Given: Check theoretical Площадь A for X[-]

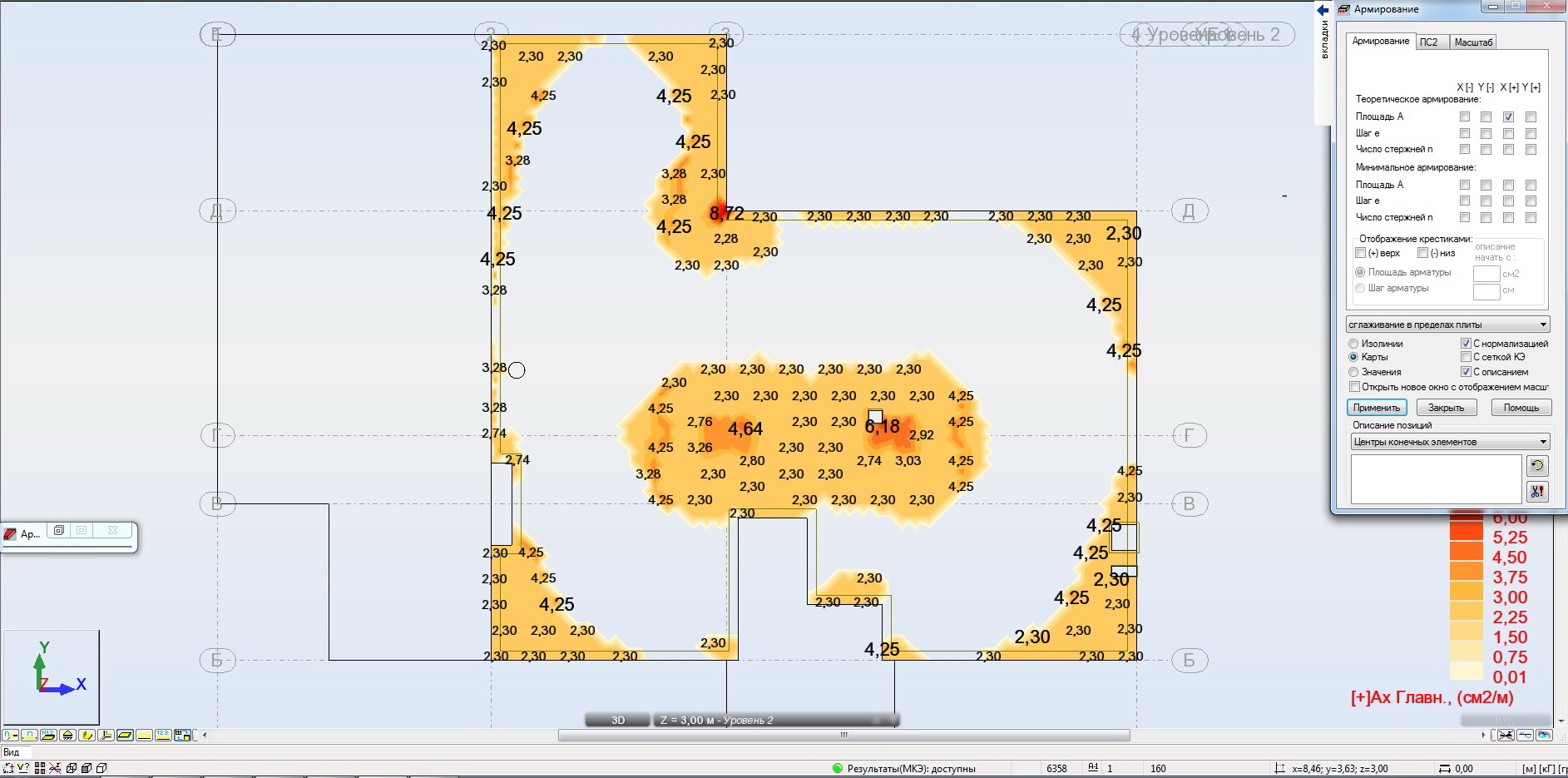Looking at the screenshot, I should [1465, 117].
